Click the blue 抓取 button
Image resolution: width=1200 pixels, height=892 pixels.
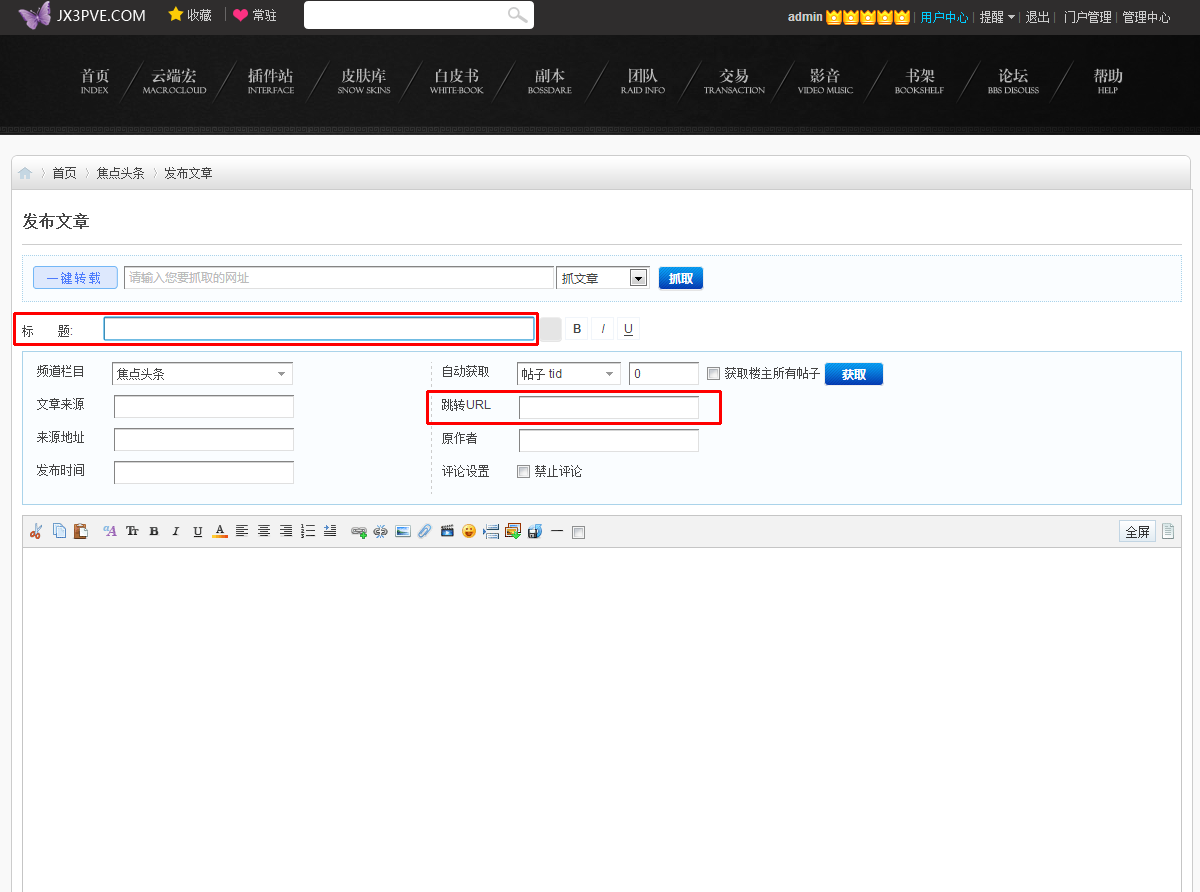pos(680,278)
